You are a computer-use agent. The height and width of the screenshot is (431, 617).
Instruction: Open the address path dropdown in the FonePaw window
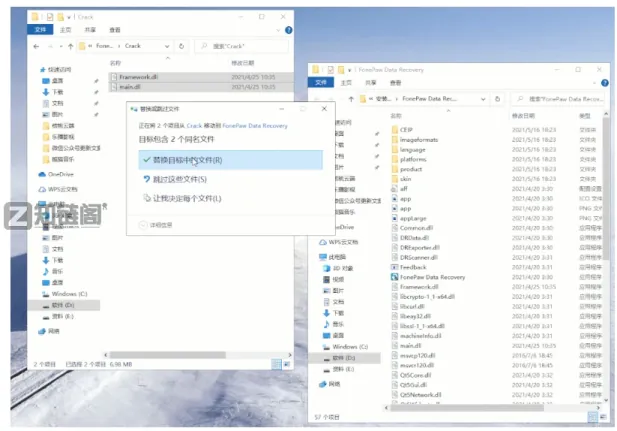click(x=483, y=99)
